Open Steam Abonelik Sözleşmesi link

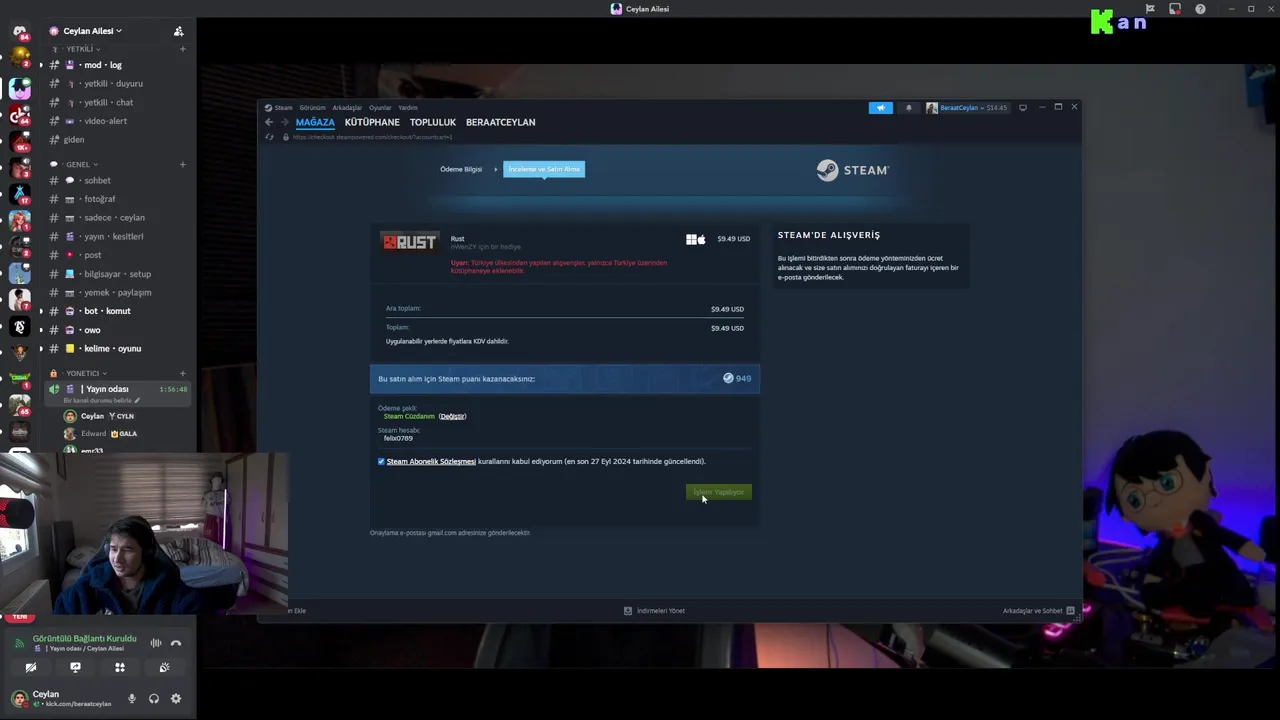tap(431, 461)
